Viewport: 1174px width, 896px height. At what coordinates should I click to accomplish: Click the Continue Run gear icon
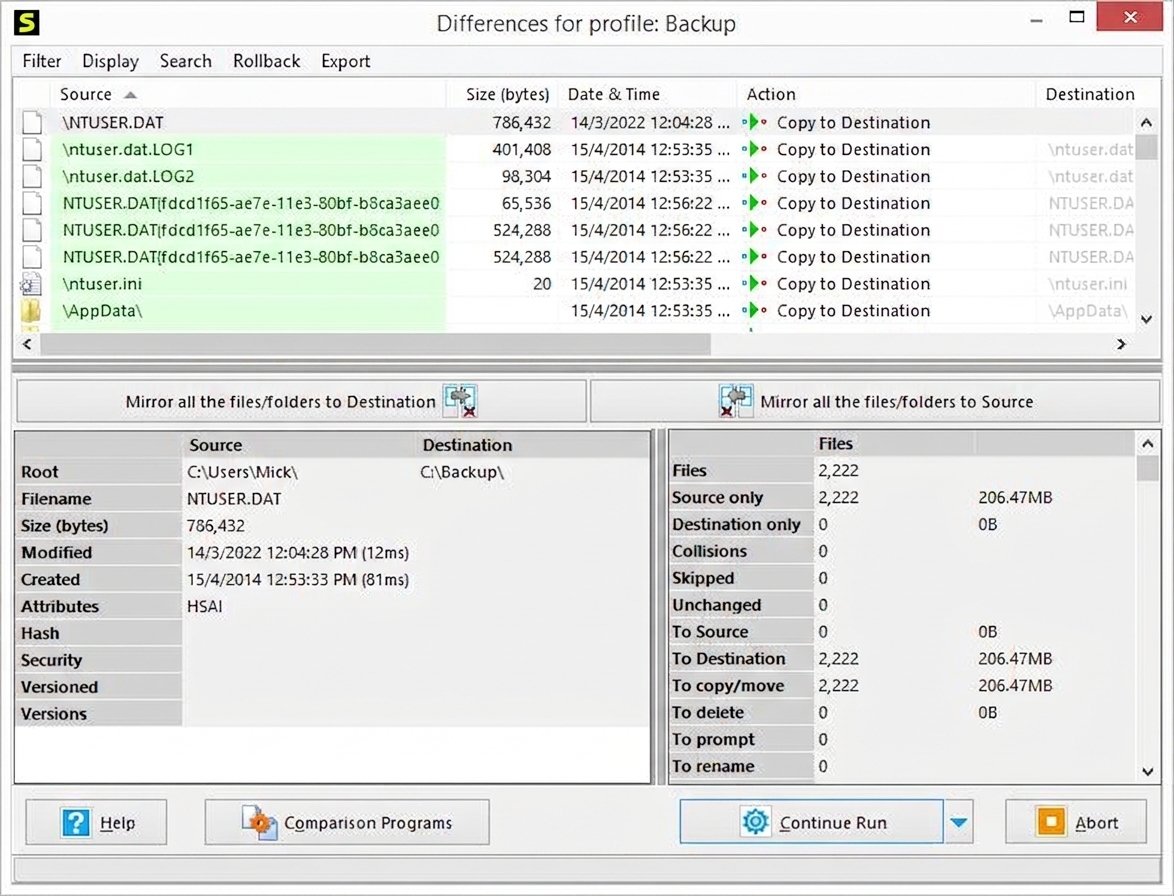755,822
